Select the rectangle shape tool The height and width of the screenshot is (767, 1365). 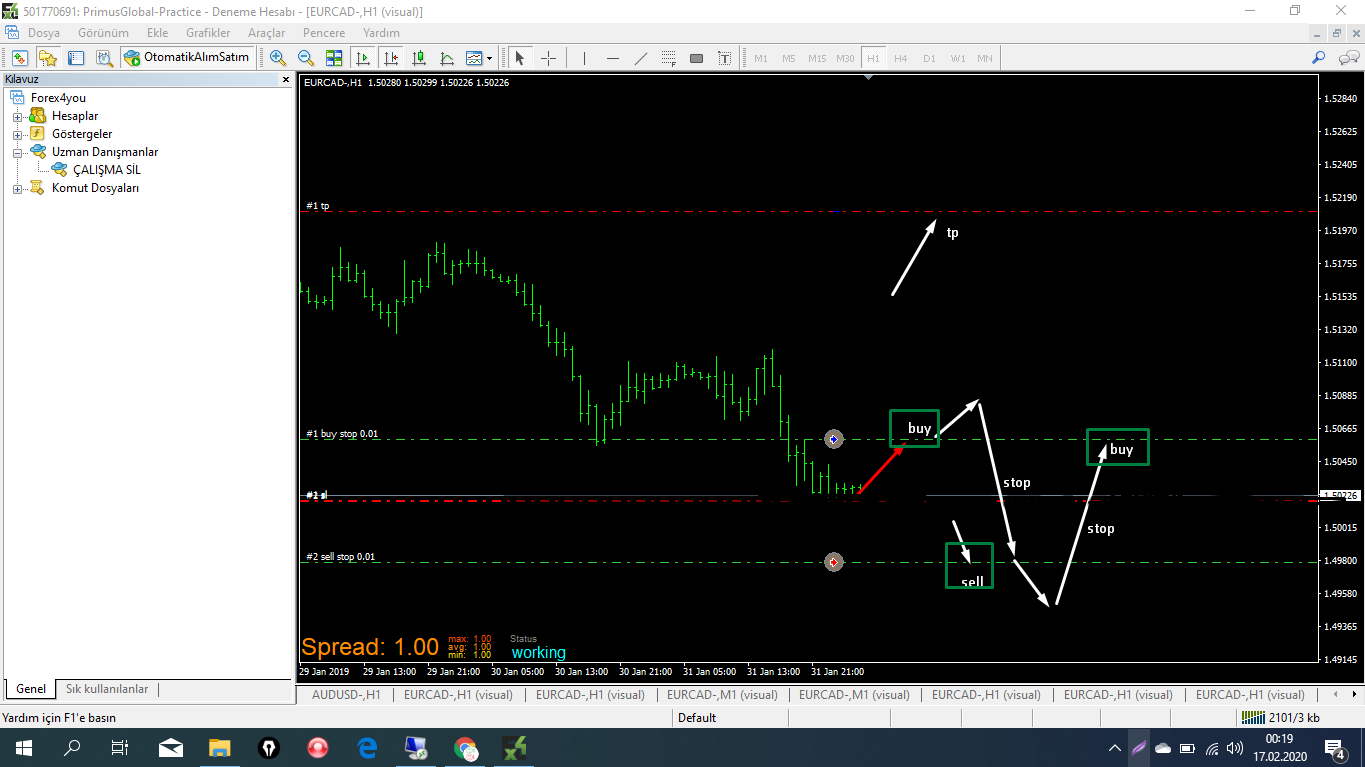697,58
